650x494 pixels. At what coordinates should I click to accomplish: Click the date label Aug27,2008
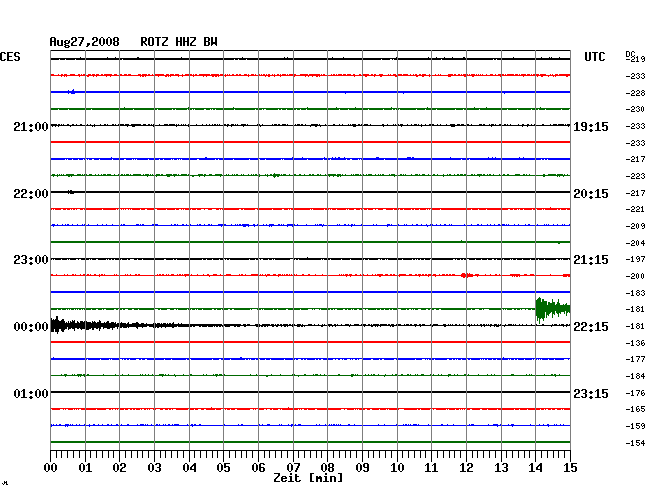(x=85, y=42)
